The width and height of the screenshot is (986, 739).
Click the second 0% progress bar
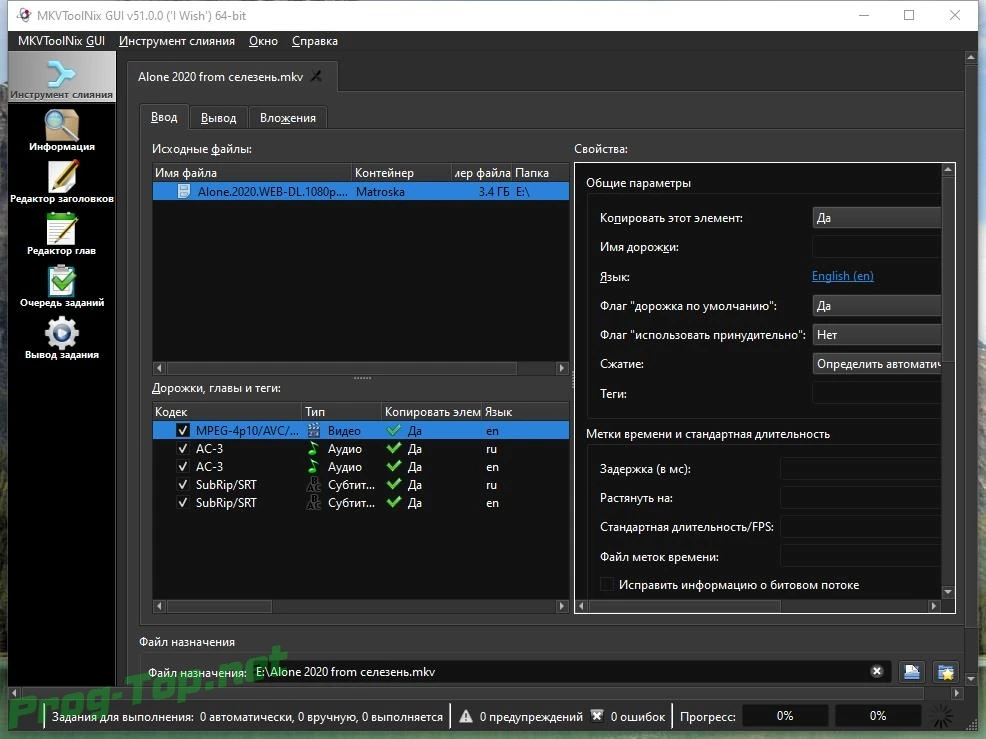pyautogui.click(x=878, y=716)
